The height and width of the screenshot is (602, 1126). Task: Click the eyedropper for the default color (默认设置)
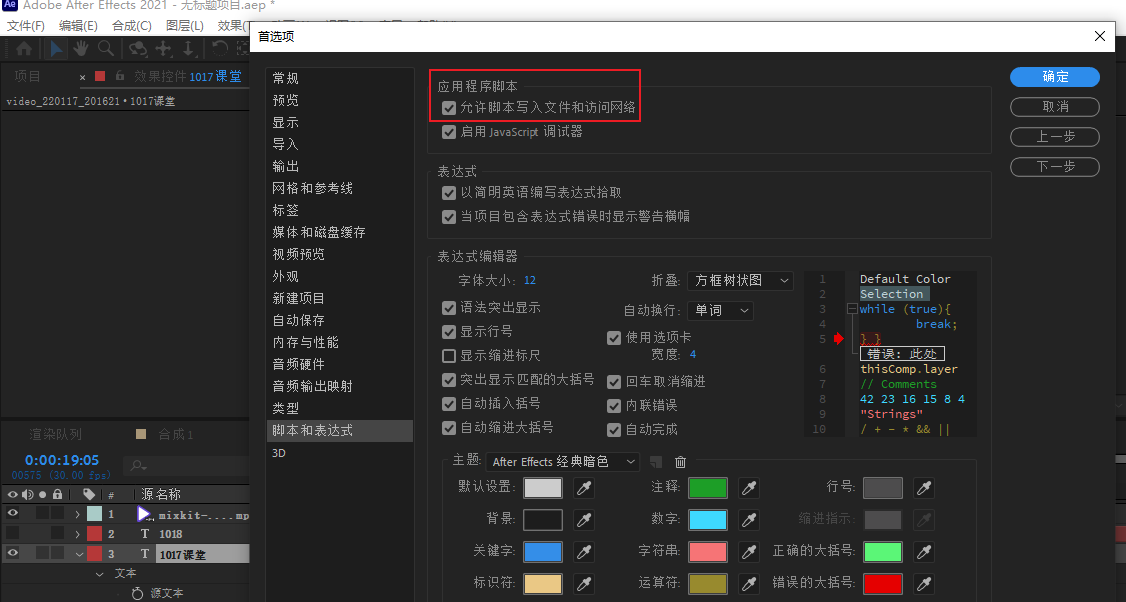coord(584,488)
